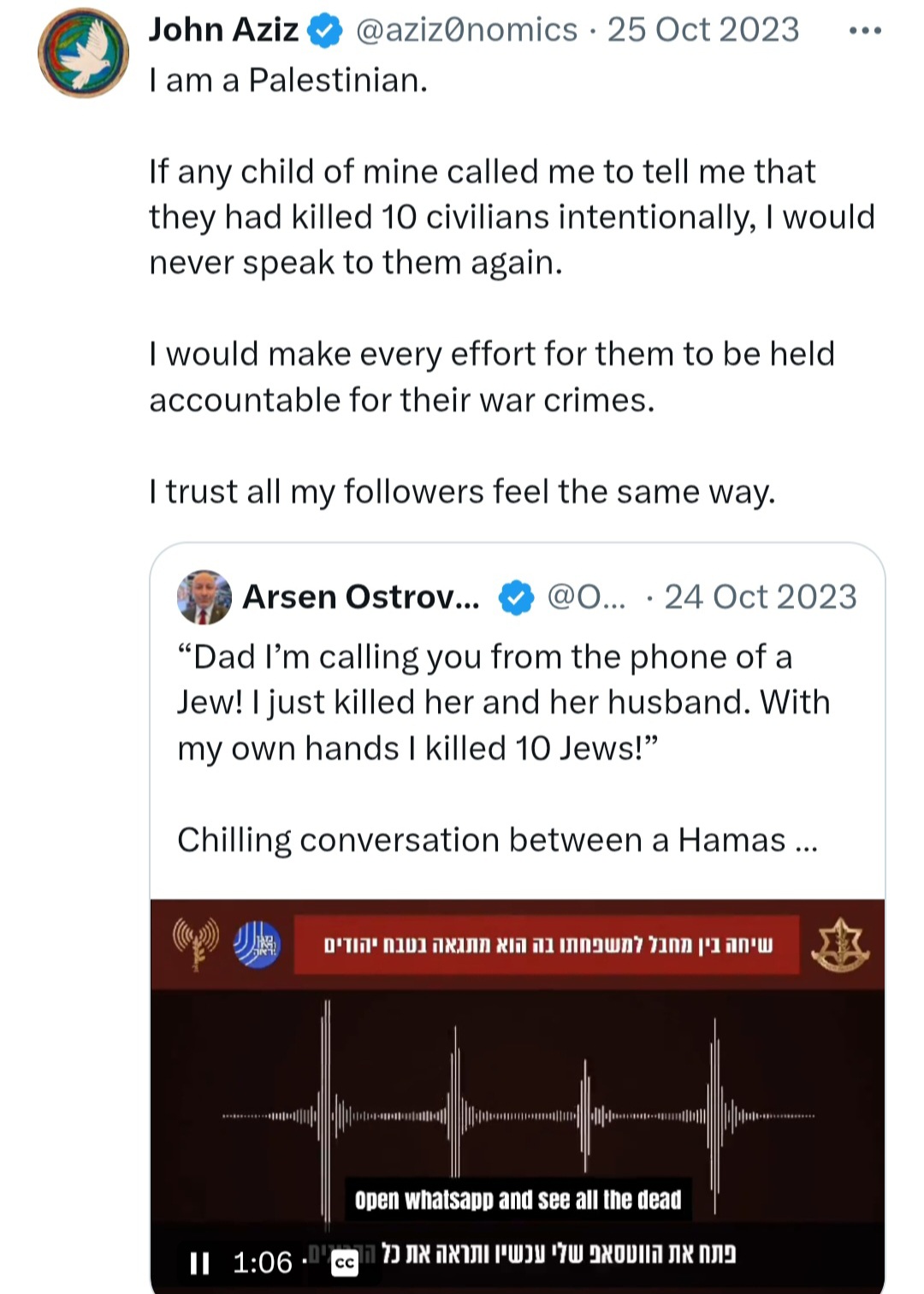Click John Aziz's blue verified badge

[324, 32]
